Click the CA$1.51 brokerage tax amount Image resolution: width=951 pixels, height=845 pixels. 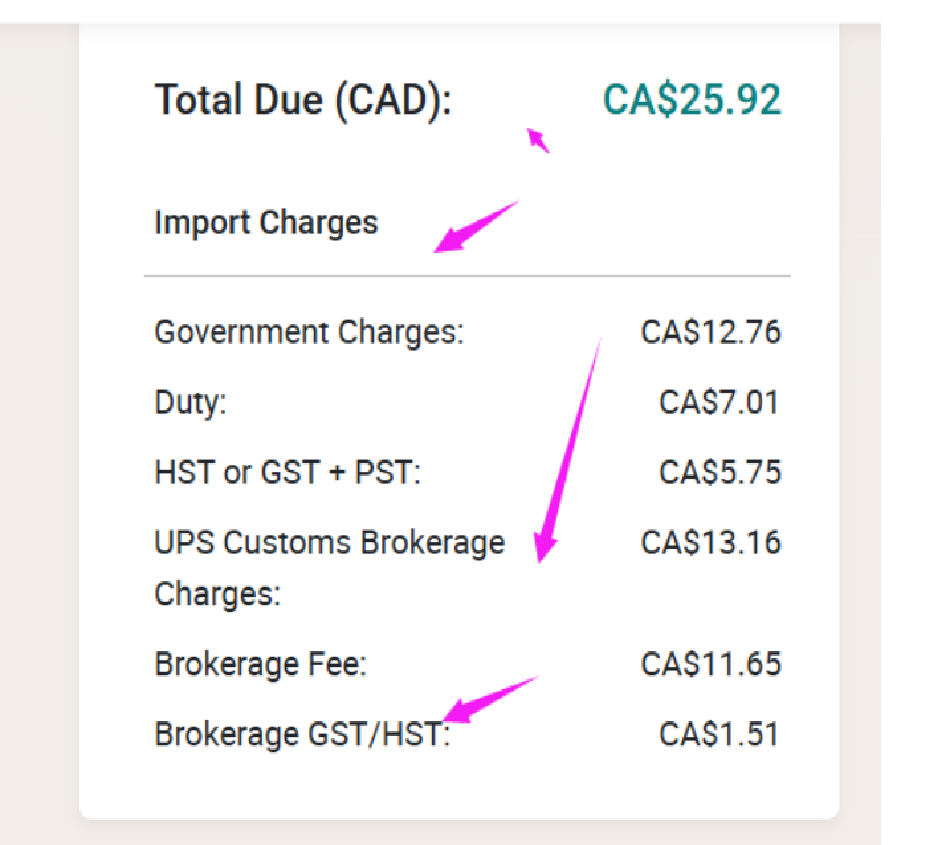[x=719, y=734]
